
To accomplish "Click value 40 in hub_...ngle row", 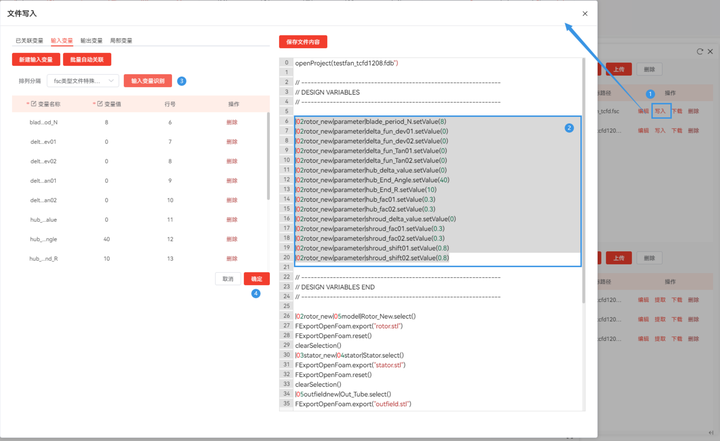I will point(107,239).
